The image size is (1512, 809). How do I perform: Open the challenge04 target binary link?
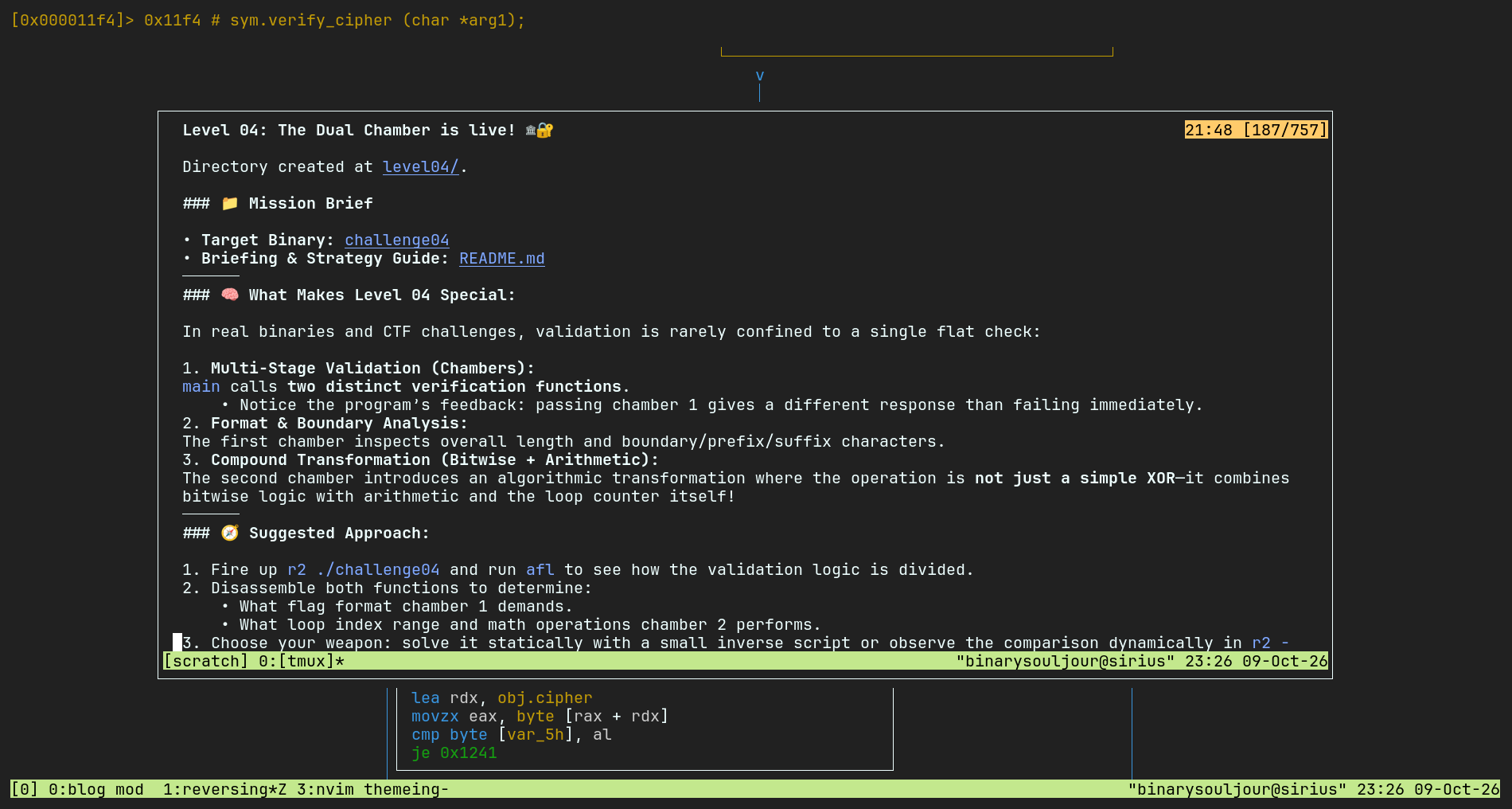pos(396,240)
